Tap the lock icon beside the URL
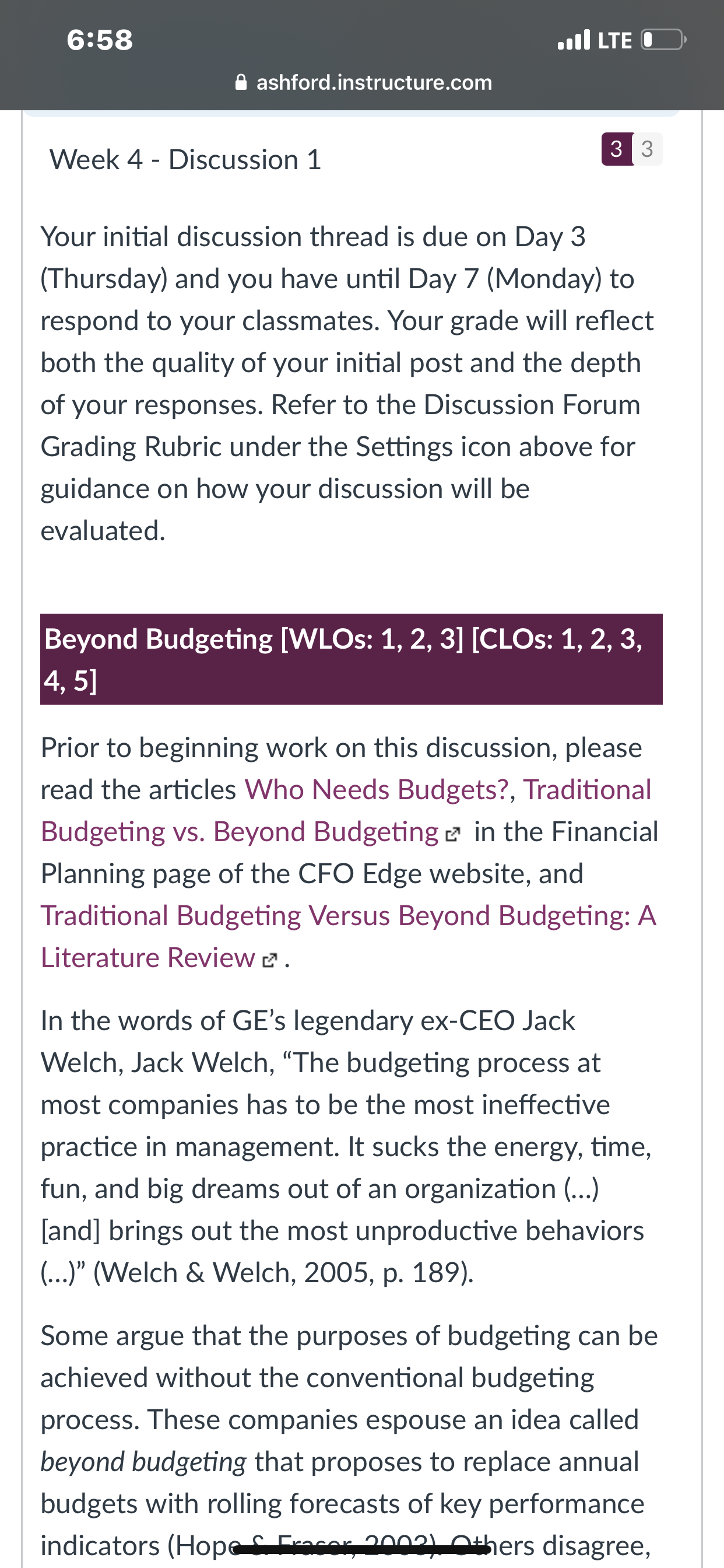This screenshot has height=1568, width=724. pos(241,82)
